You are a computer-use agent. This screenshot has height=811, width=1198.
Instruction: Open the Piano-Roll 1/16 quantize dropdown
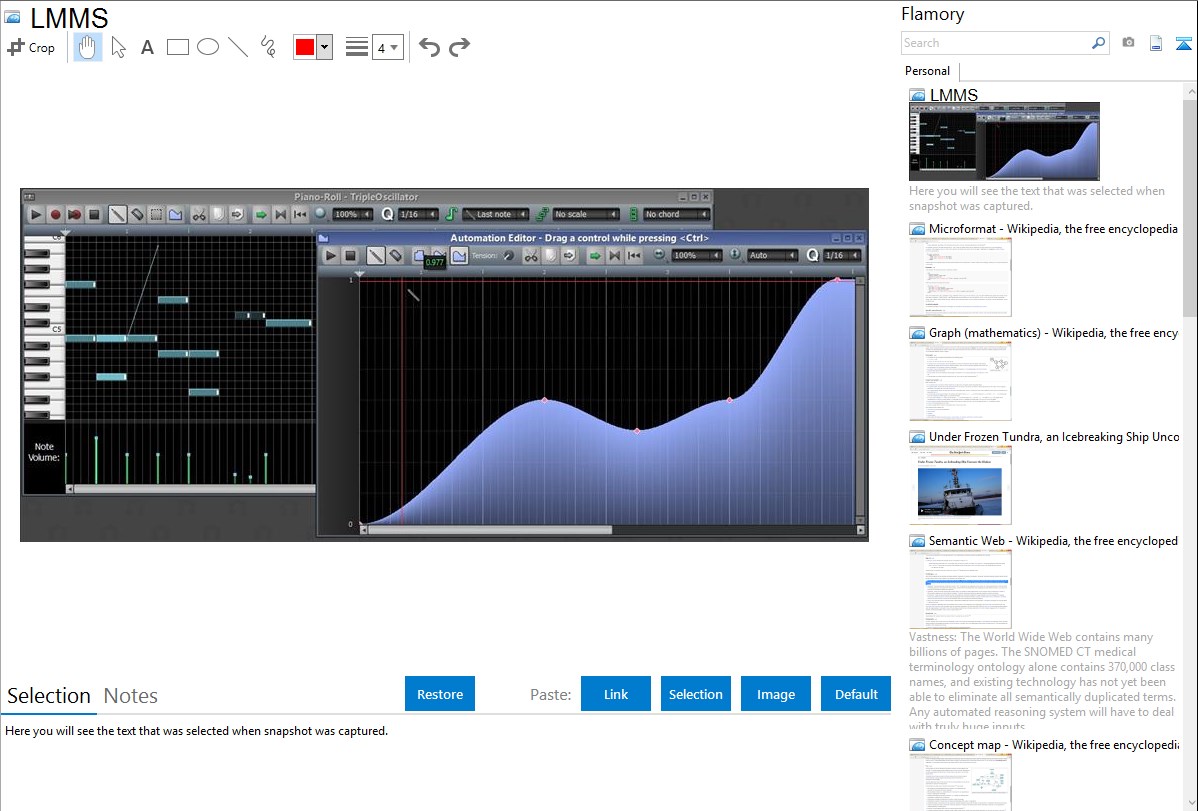click(419, 215)
